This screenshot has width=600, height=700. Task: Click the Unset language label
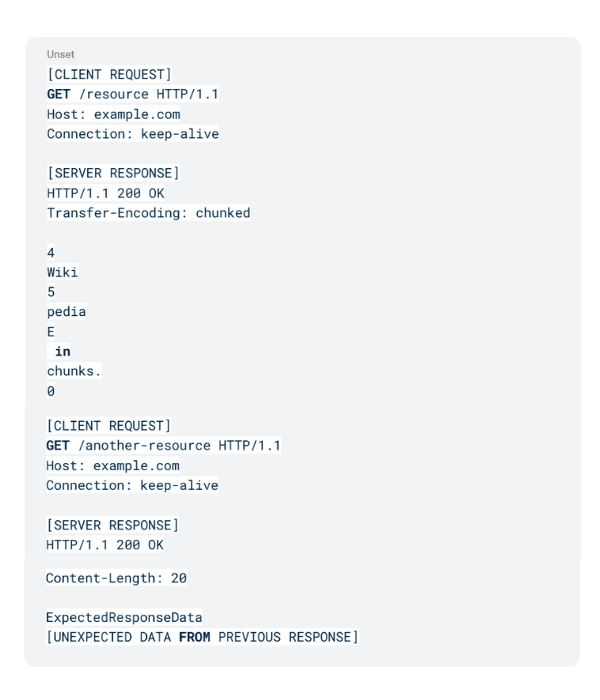61,54
